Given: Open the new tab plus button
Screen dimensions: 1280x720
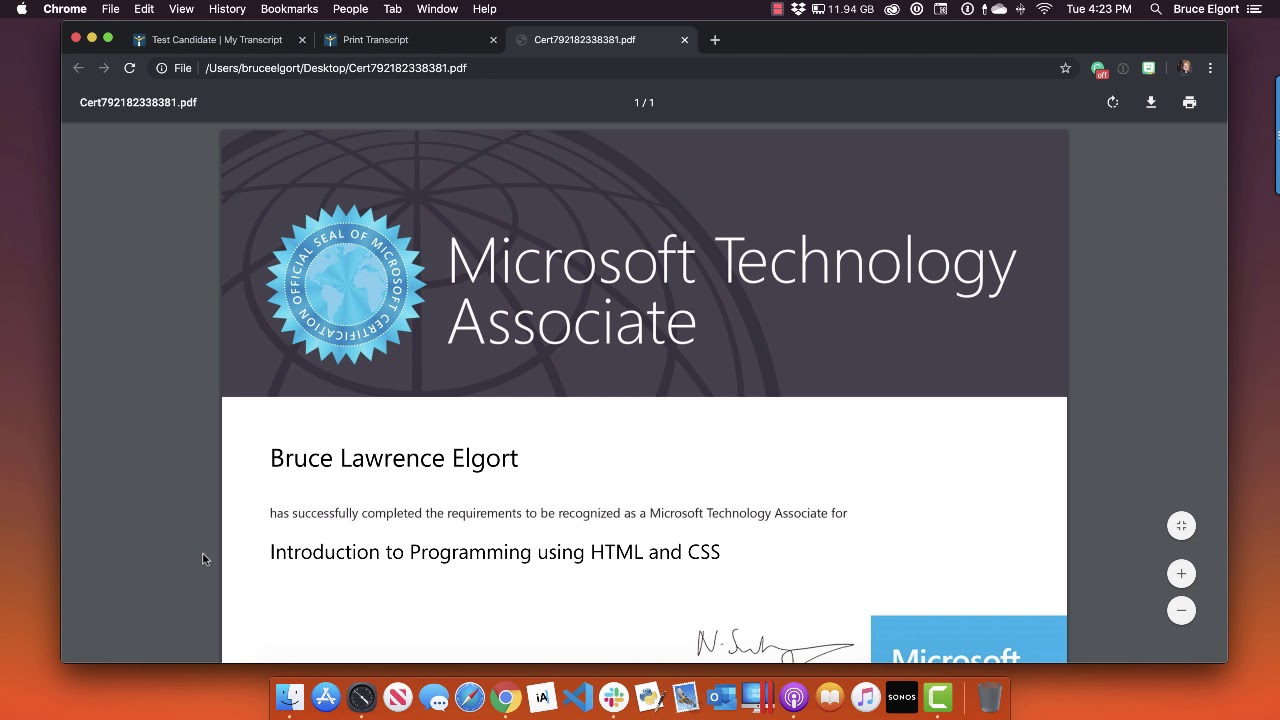Looking at the screenshot, I should click(715, 40).
